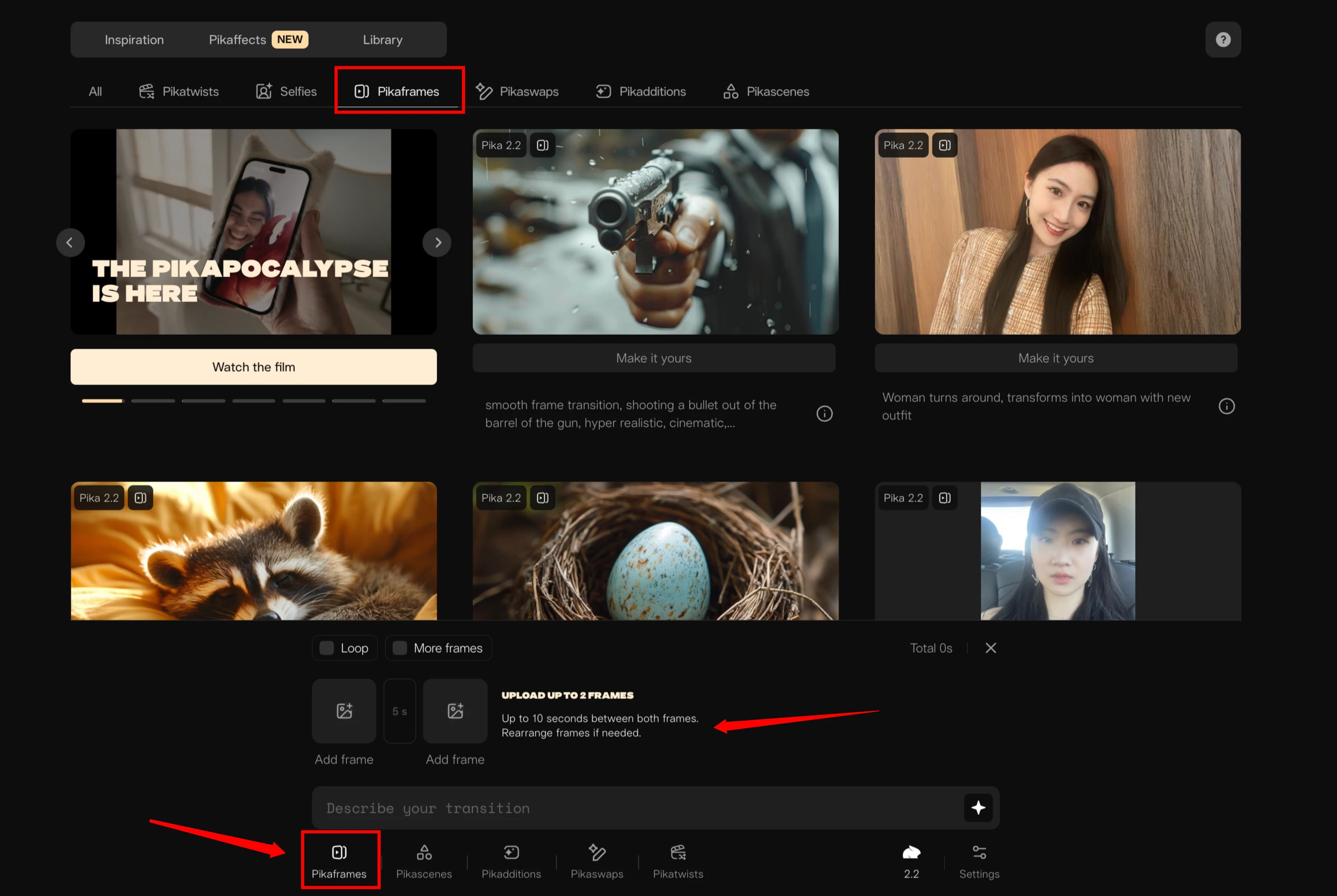Add the second frame image
Screen dimensions: 1337x896
pyautogui.click(x=455, y=711)
